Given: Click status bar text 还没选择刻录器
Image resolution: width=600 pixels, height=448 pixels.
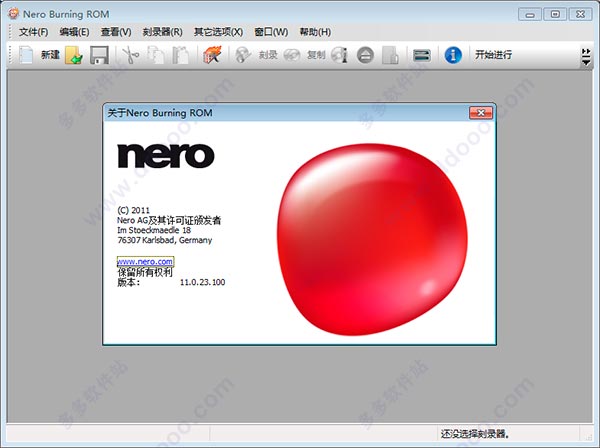Looking at the screenshot, I should click(x=474, y=434).
